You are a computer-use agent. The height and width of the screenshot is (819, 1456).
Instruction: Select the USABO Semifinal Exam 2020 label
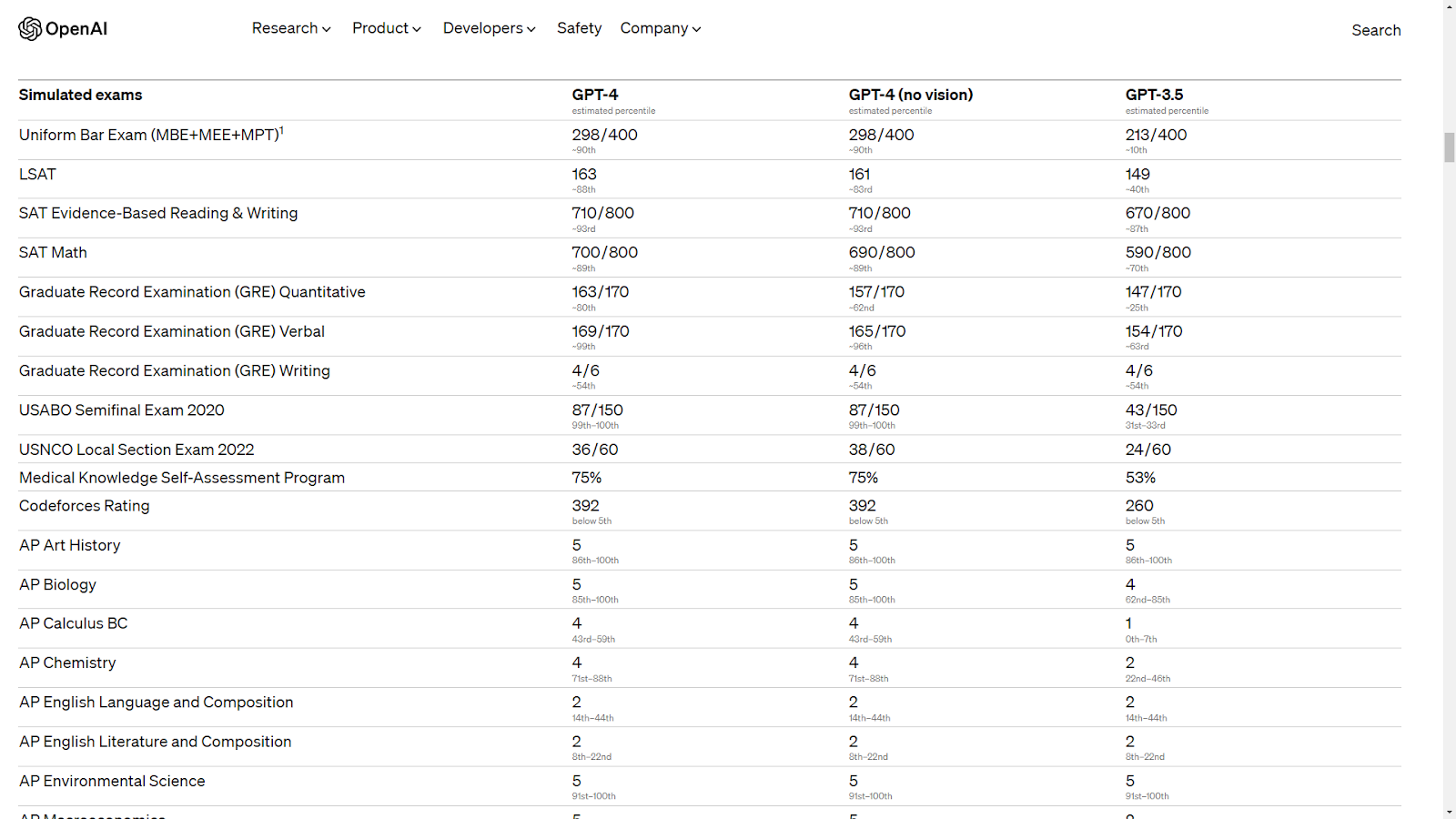point(122,410)
